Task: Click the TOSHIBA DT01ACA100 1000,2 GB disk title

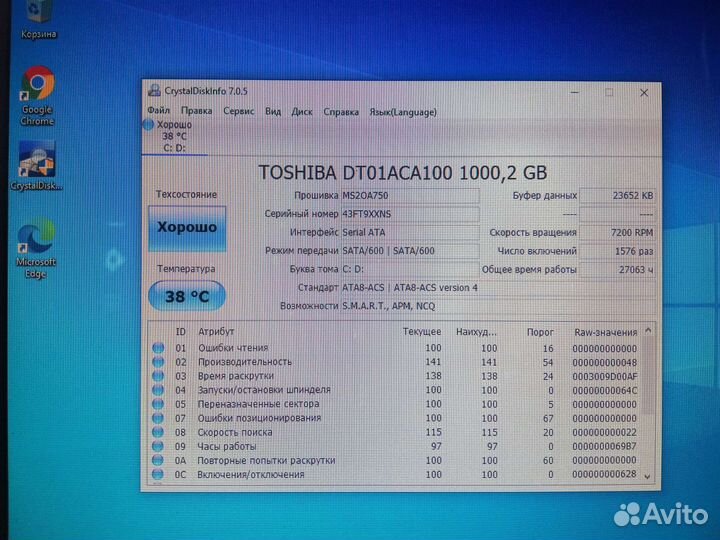Action: coord(403,173)
